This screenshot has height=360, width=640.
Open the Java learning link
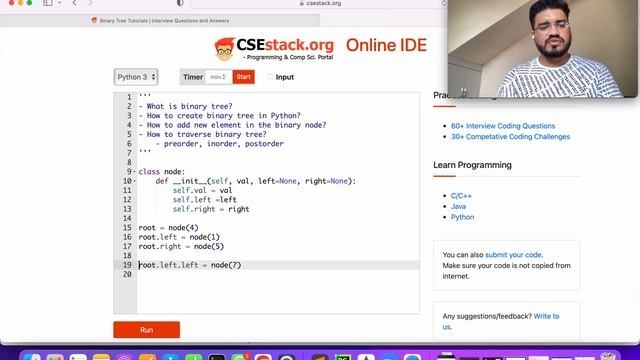pyautogui.click(x=458, y=207)
